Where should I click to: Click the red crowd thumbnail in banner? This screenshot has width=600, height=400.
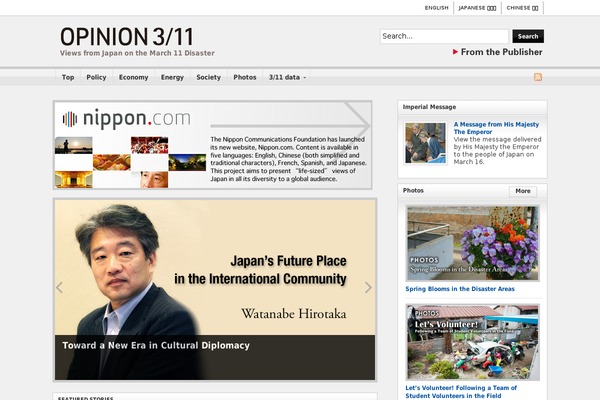pos(150,145)
